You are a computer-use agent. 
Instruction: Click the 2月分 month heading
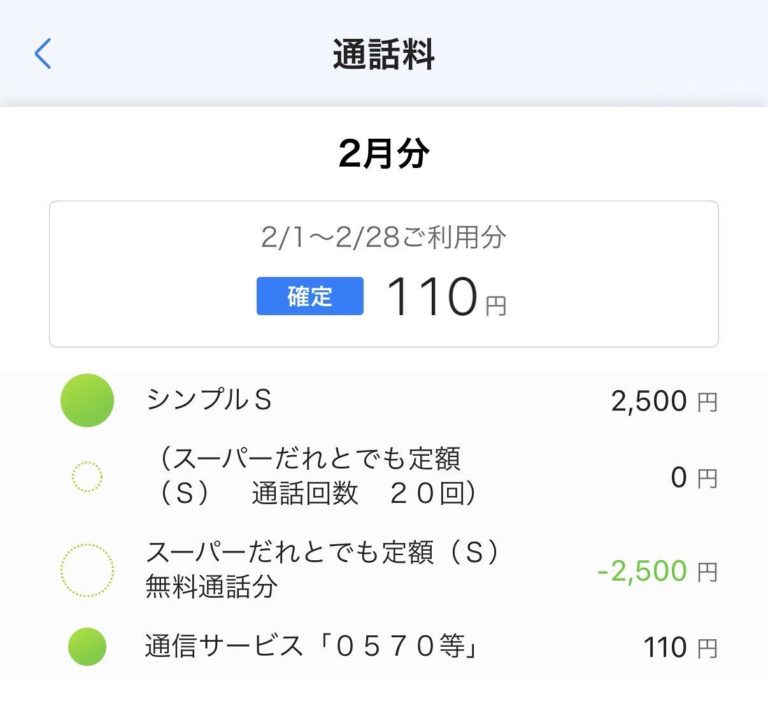click(x=383, y=154)
